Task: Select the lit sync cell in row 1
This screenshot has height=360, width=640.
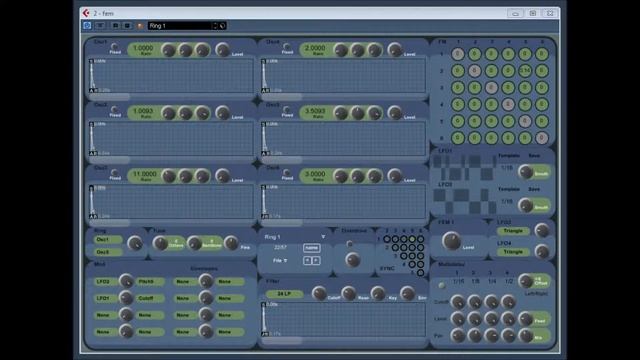Action: (412, 239)
